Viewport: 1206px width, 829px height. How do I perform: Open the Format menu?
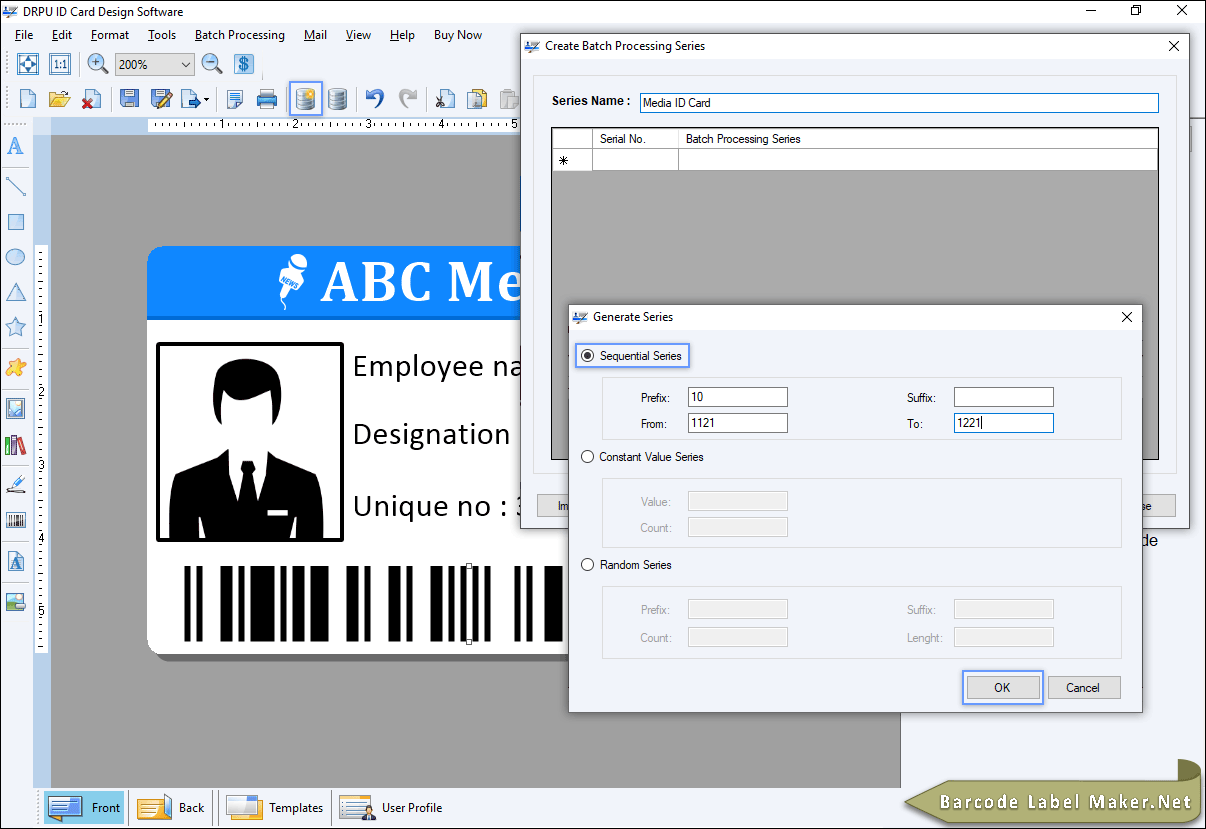click(x=110, y=35)
